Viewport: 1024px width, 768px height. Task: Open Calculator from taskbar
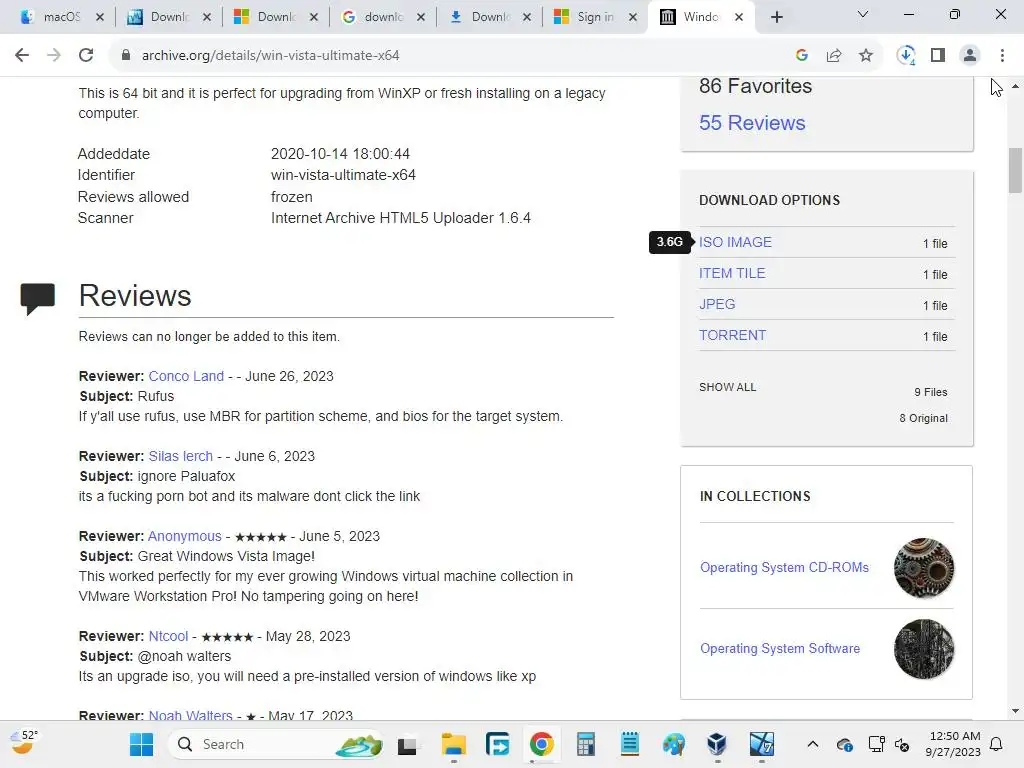pyautogui.click(x=586, y=744)
